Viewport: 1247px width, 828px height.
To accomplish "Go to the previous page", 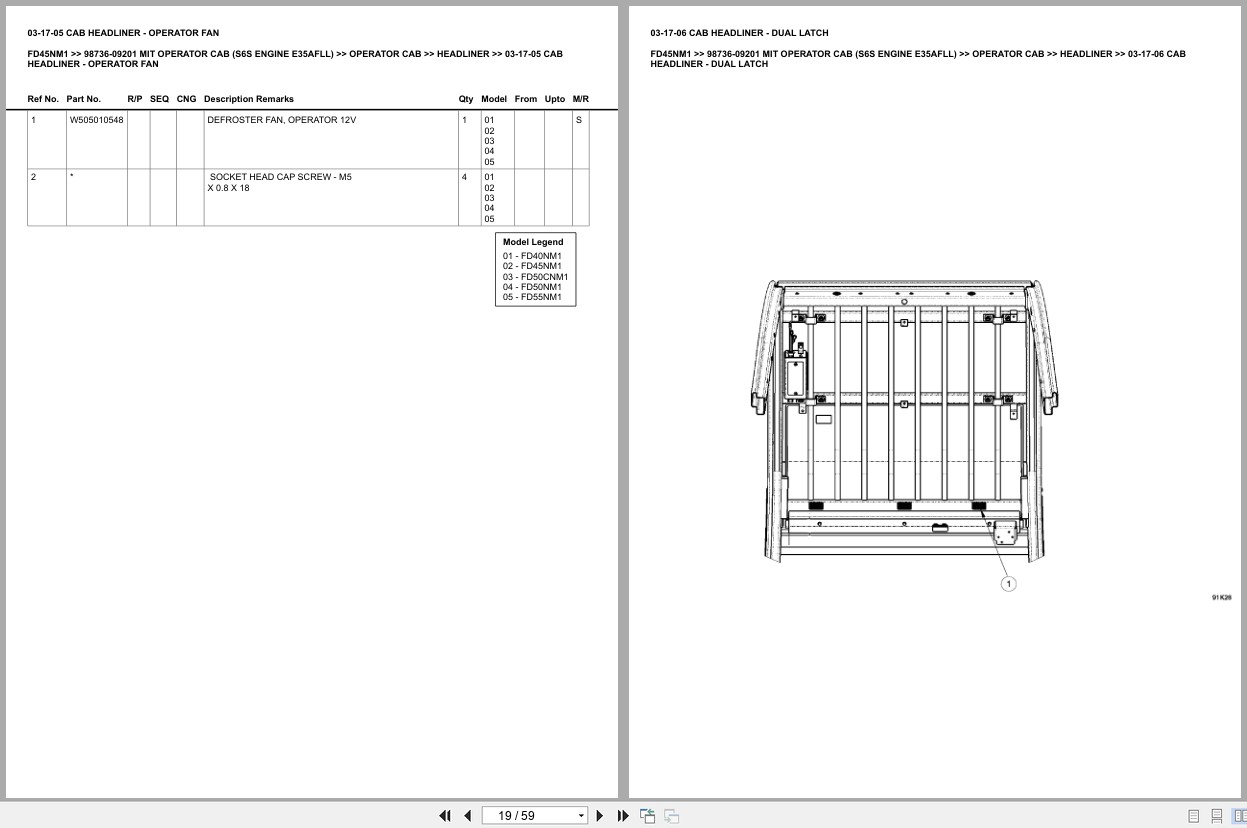I will 467,816.
